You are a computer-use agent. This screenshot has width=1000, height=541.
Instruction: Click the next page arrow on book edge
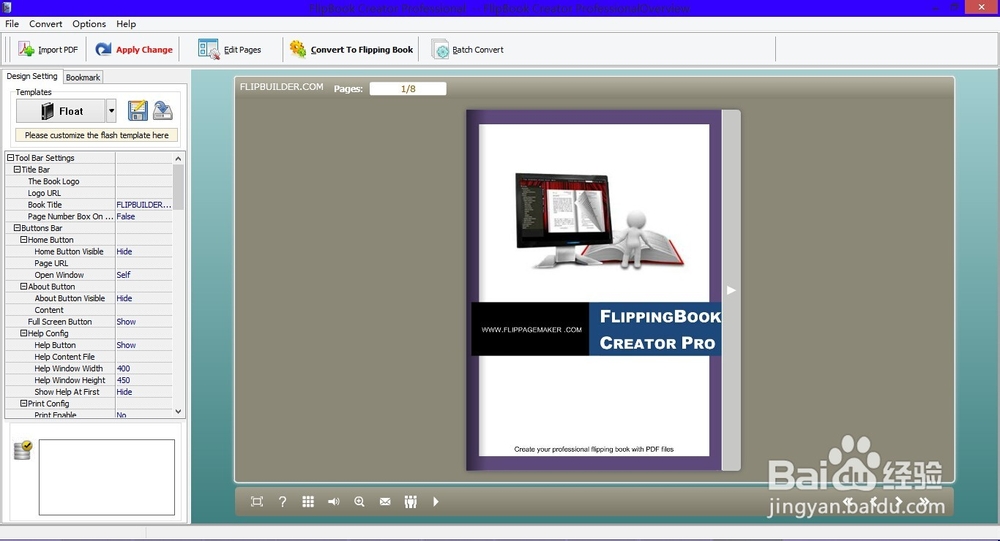(732, 290)
